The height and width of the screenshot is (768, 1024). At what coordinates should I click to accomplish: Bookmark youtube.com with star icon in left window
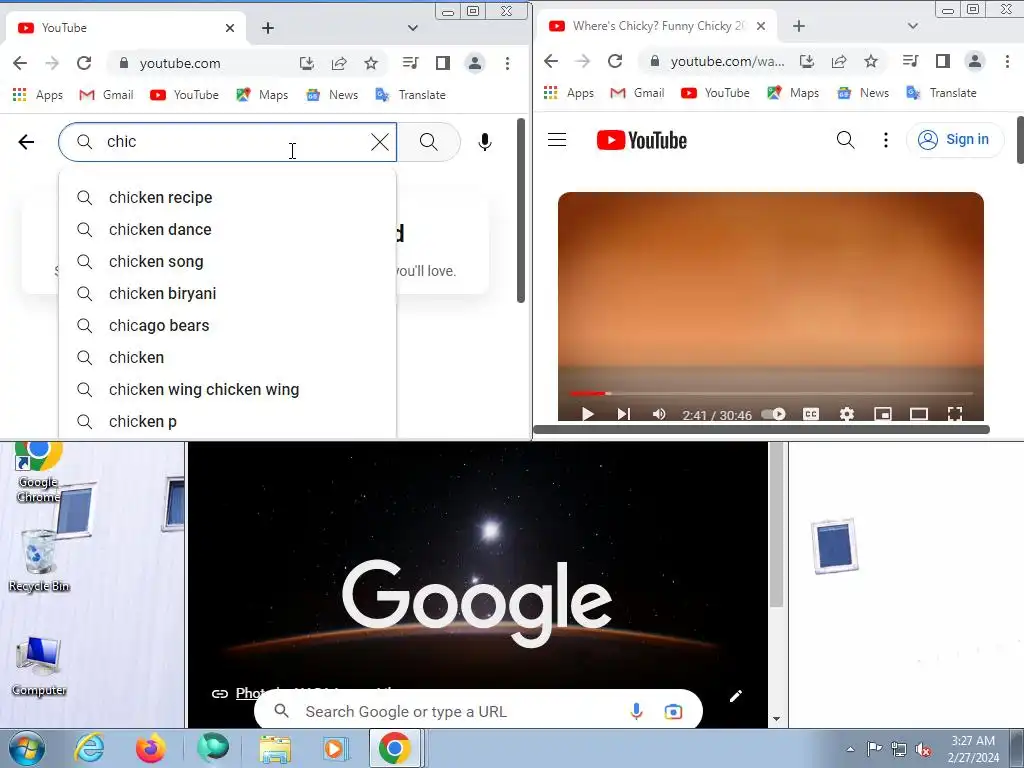pos(371,63)
